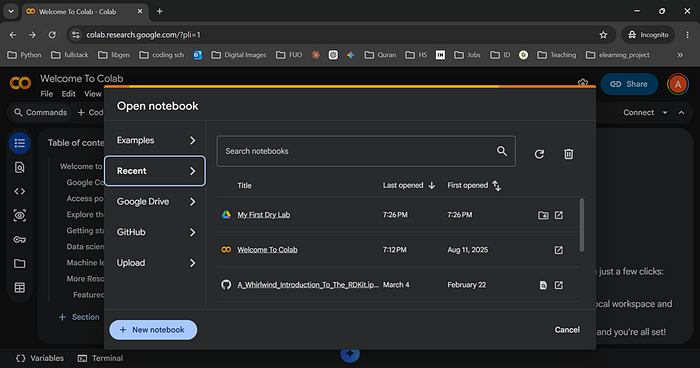Go back in browser history
The image size is (700, 368).
coord(13,35)
